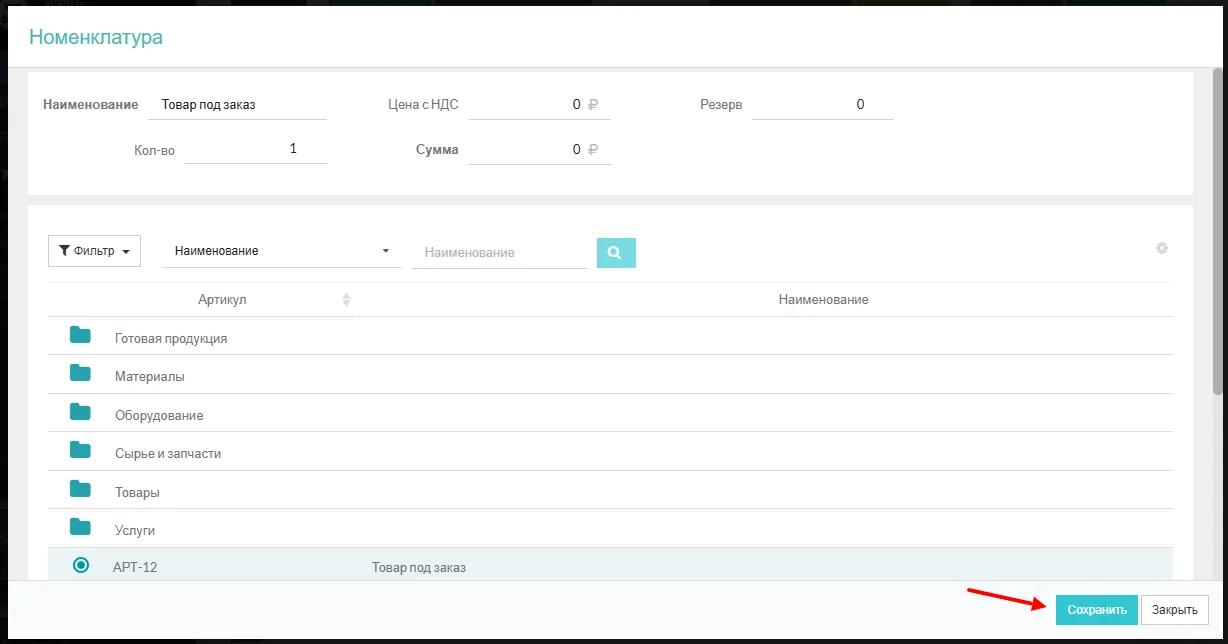Click the Резерв input field
This screenshot has height=644, width=1228.
tap(822, 104)
